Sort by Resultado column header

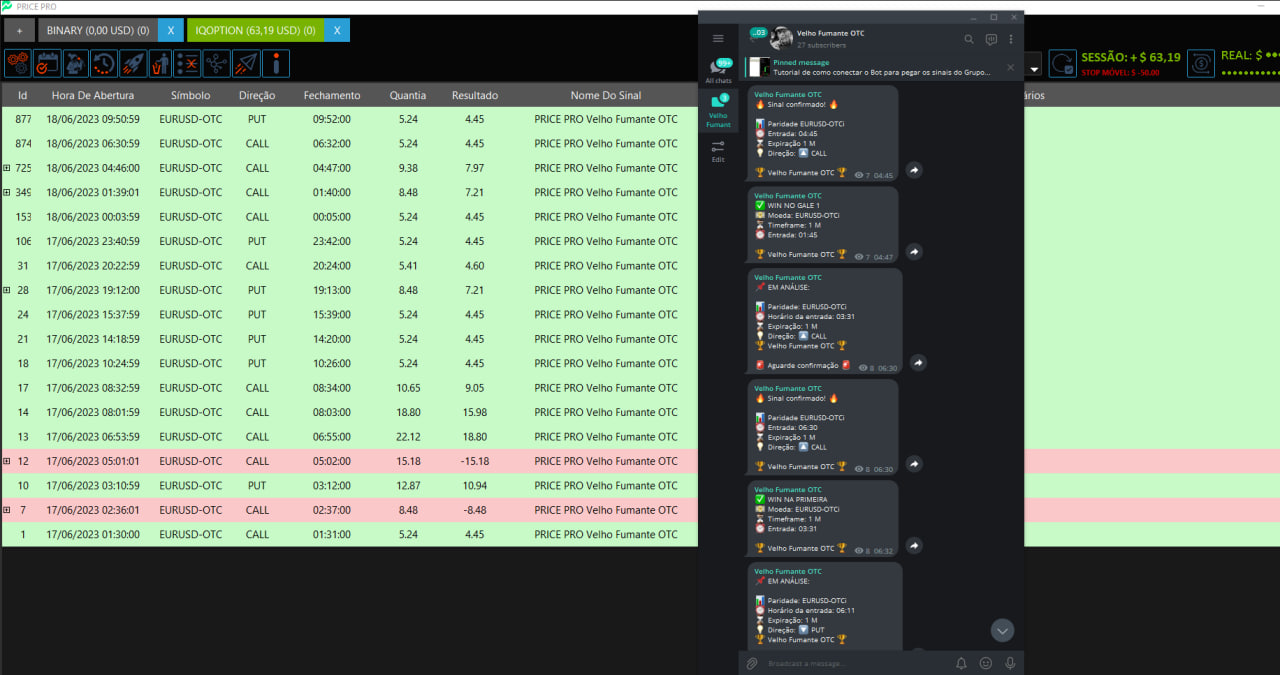[475, 95]
